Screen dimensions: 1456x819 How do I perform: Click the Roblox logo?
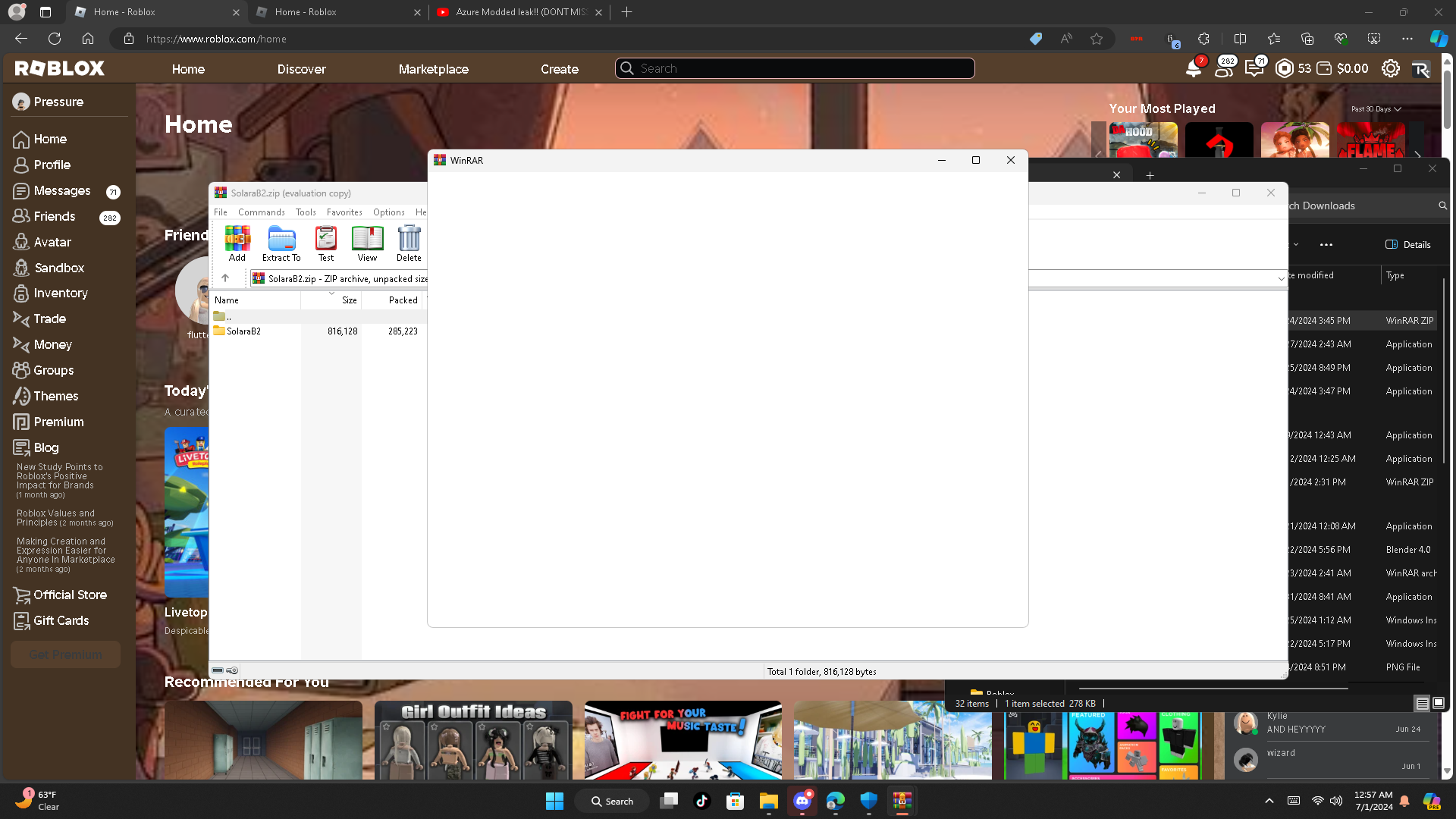(x=60, y=68)
